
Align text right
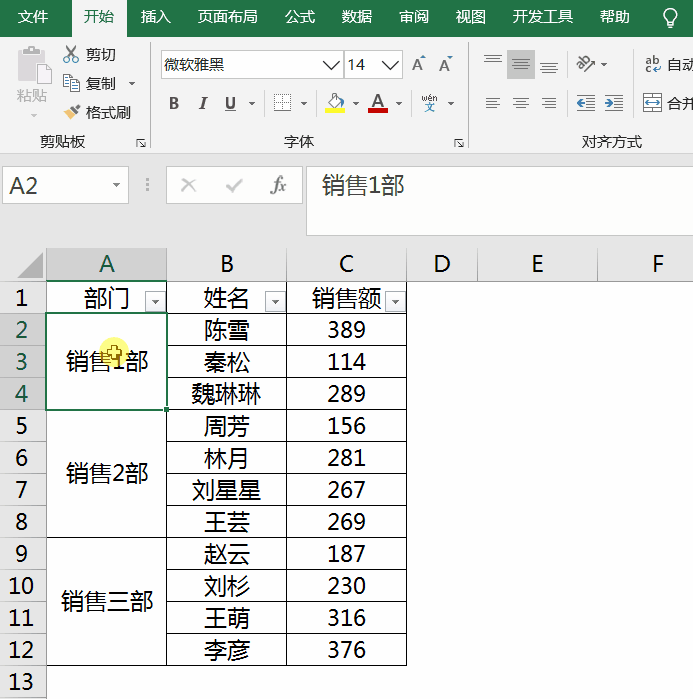pos(549,103)
